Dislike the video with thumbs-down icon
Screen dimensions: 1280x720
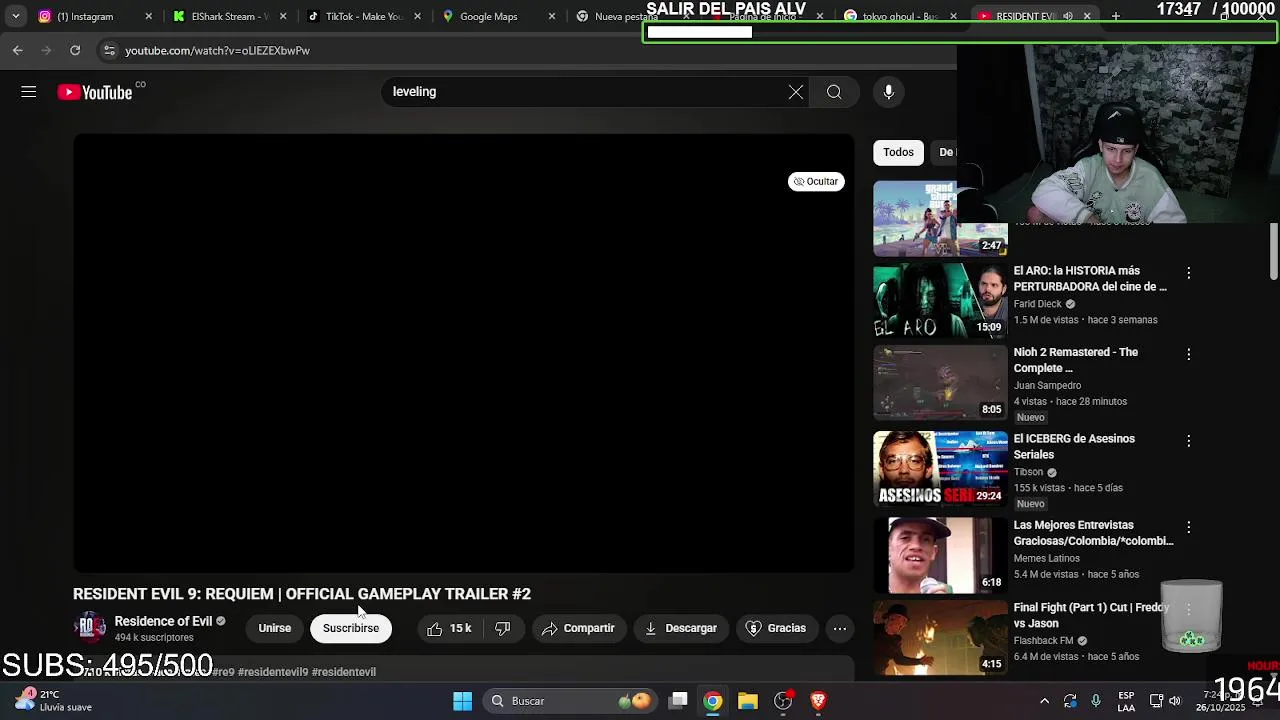pyautogui.click(x=503, y=628)
